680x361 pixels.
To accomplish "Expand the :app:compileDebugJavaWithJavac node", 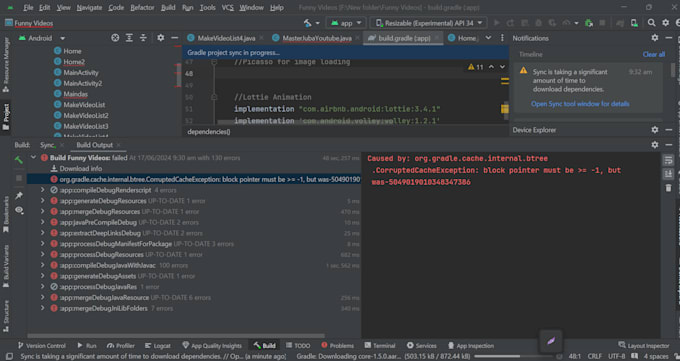I will pyautogui.click(x=42, y=265).
